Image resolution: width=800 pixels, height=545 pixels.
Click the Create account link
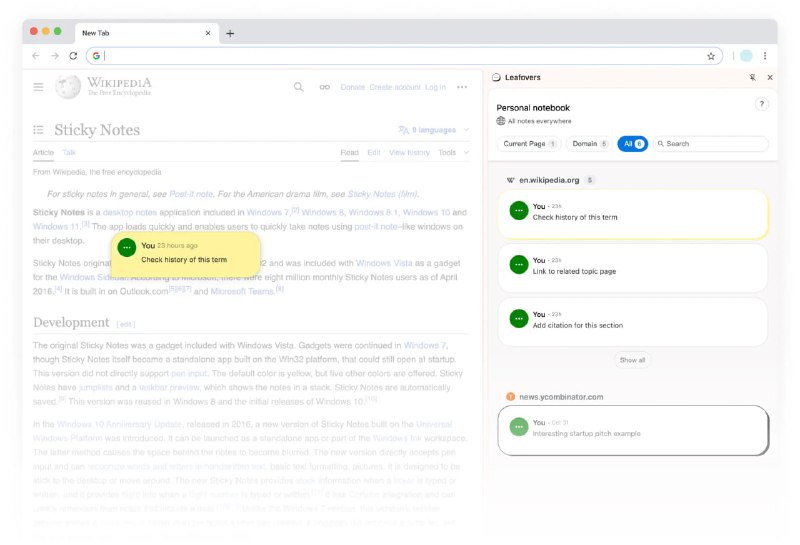(x=395, y=87)
